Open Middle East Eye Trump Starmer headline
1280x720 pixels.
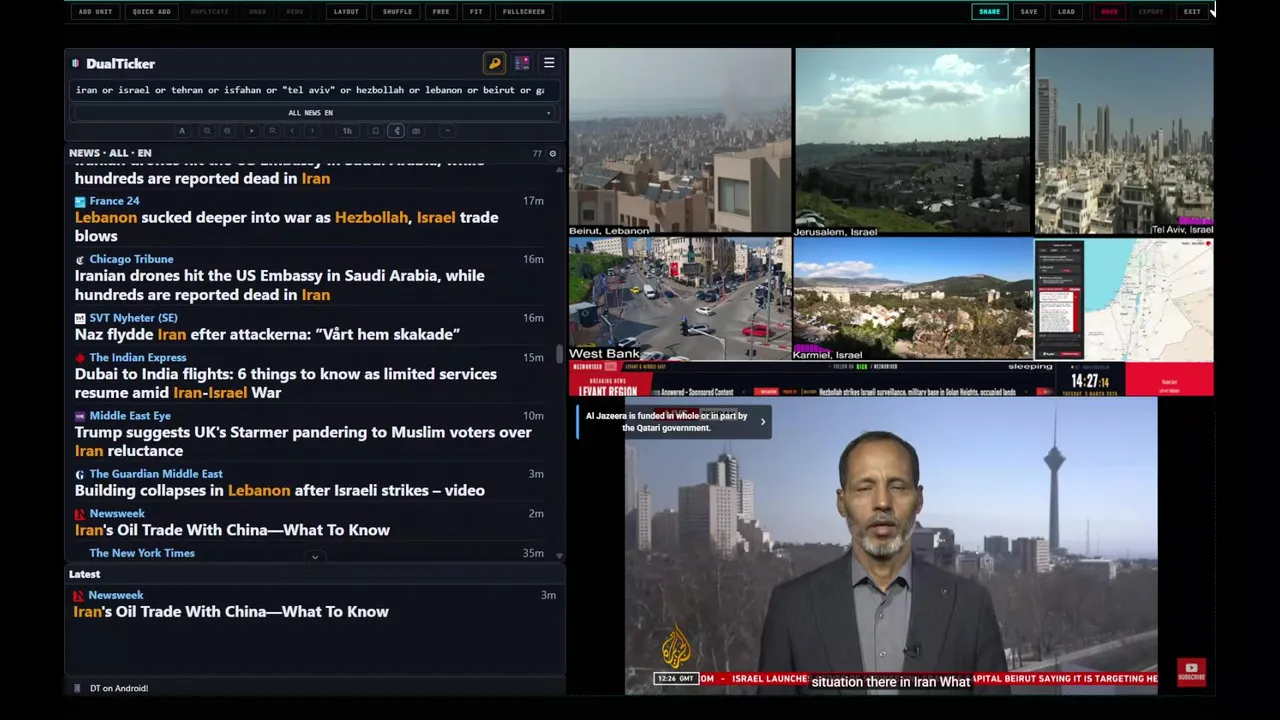pos(303,441)
